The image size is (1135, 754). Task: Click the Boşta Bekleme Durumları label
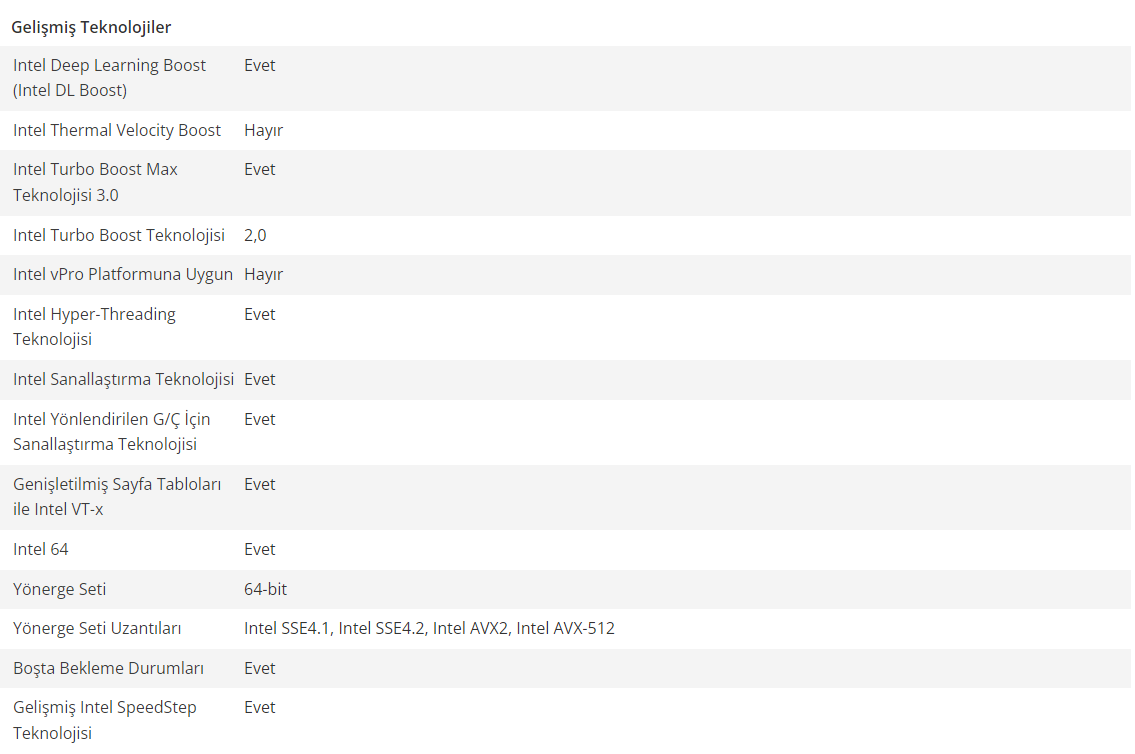[109, 668]
